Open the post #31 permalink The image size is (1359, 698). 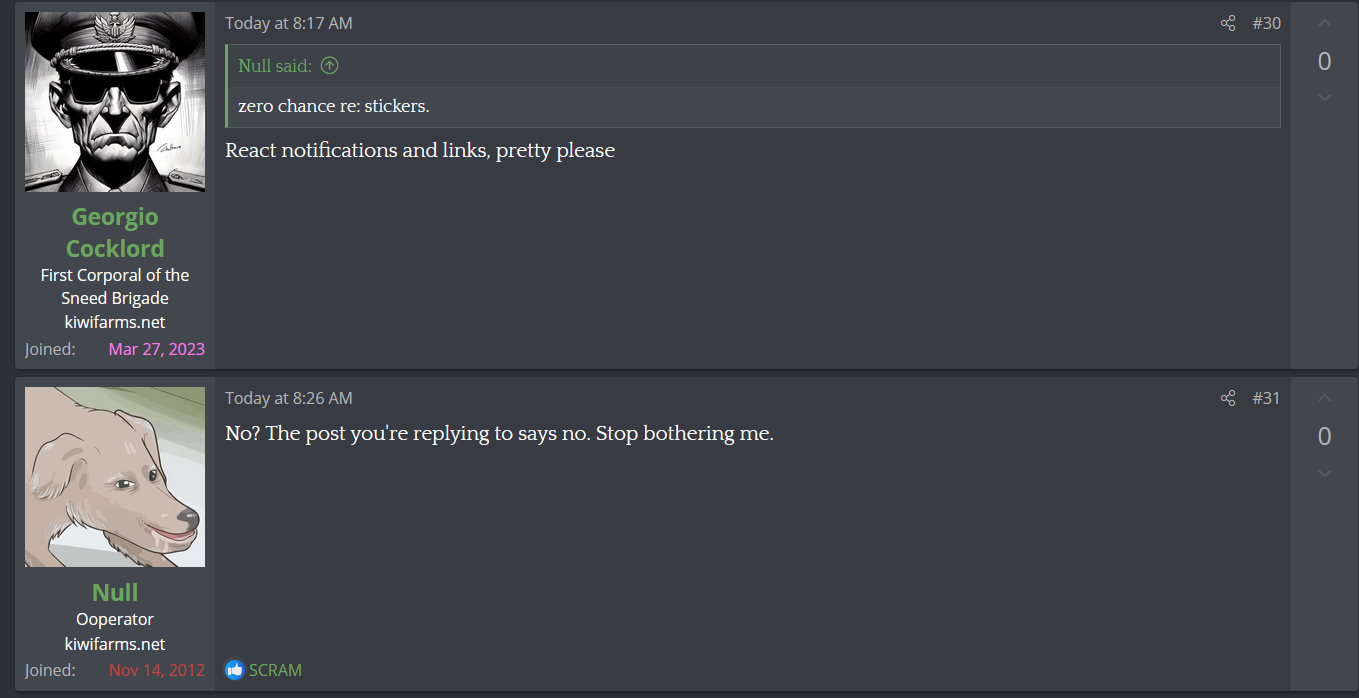[x=1266, y=398]
